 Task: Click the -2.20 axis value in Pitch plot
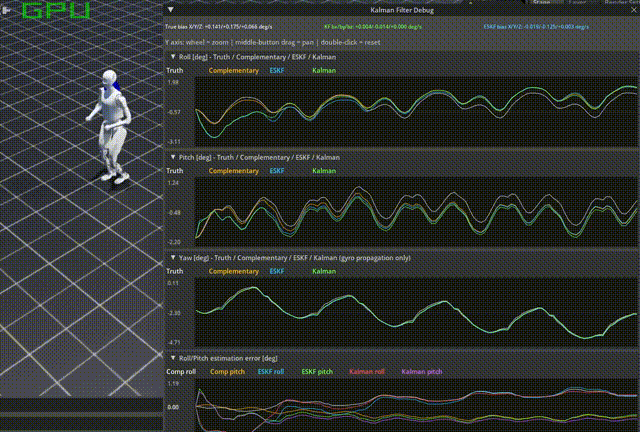[x=174, y=242]
